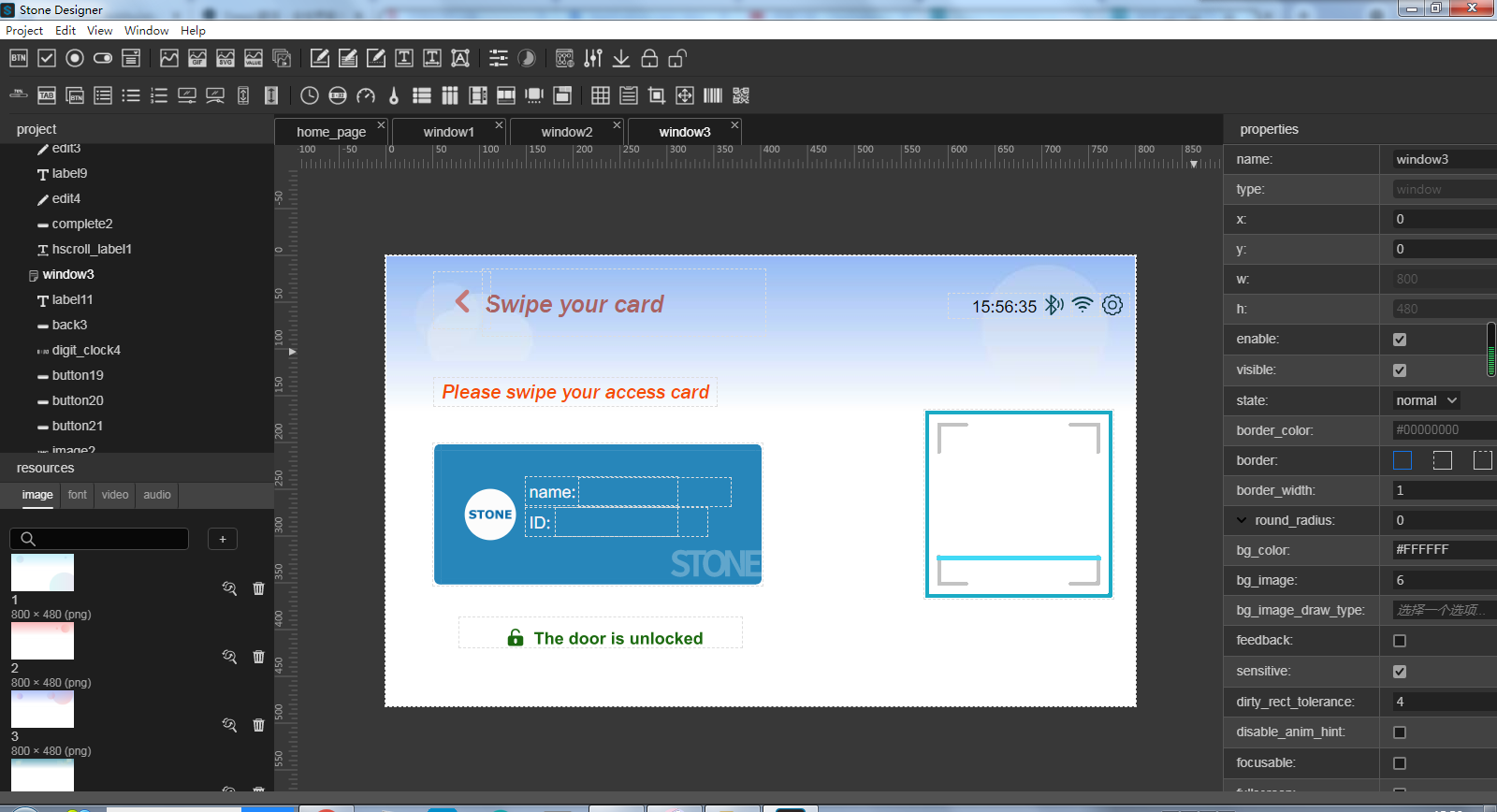Switch to the home_page tab

[331, 132]
